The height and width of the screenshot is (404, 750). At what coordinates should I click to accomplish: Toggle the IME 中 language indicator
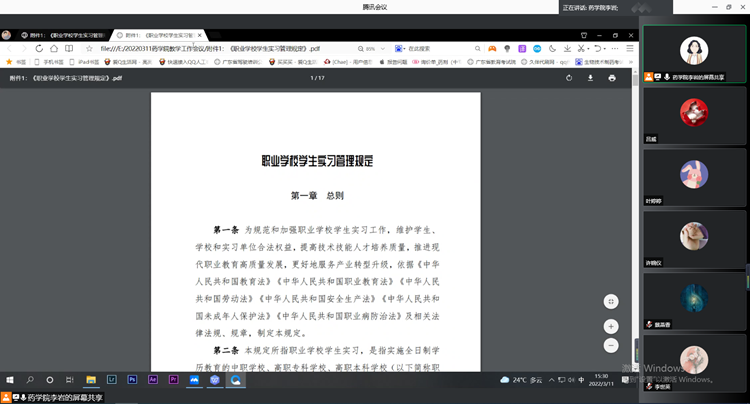pos(581,380)
